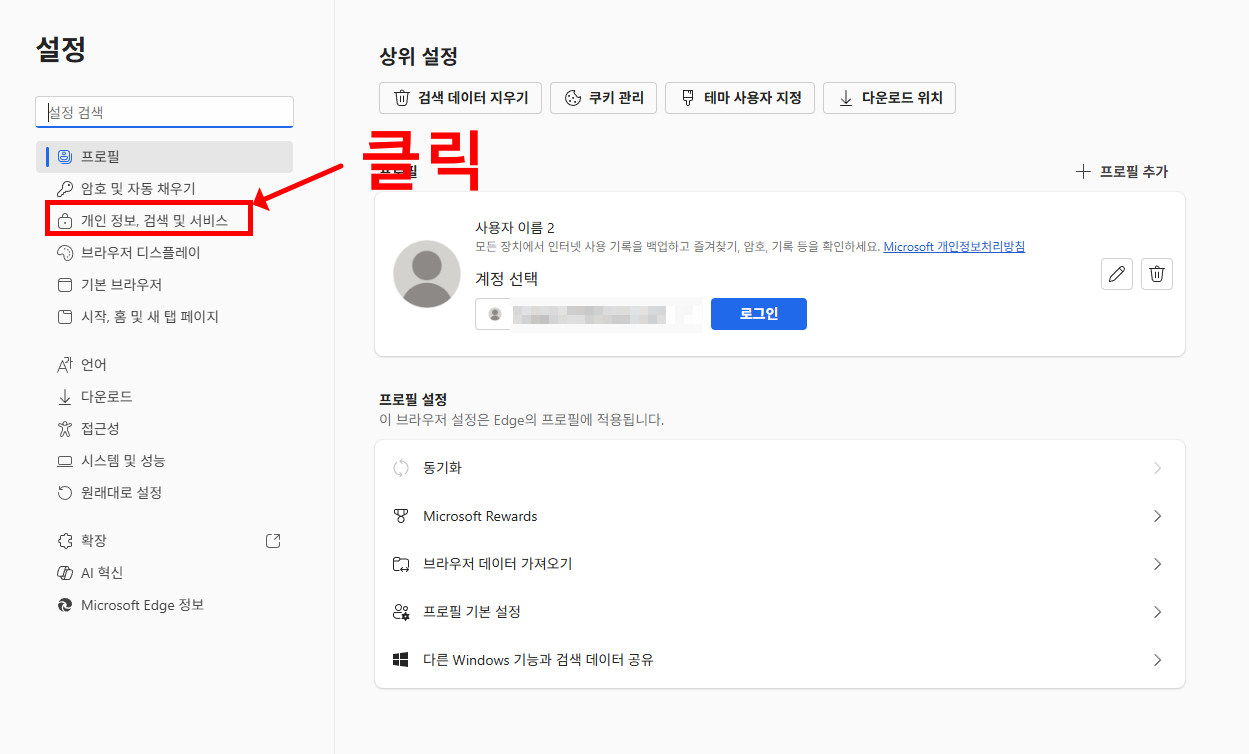Click the 쿠키 관리 button
Screen dimensions: 1249x754
click(x=604, y=98)
